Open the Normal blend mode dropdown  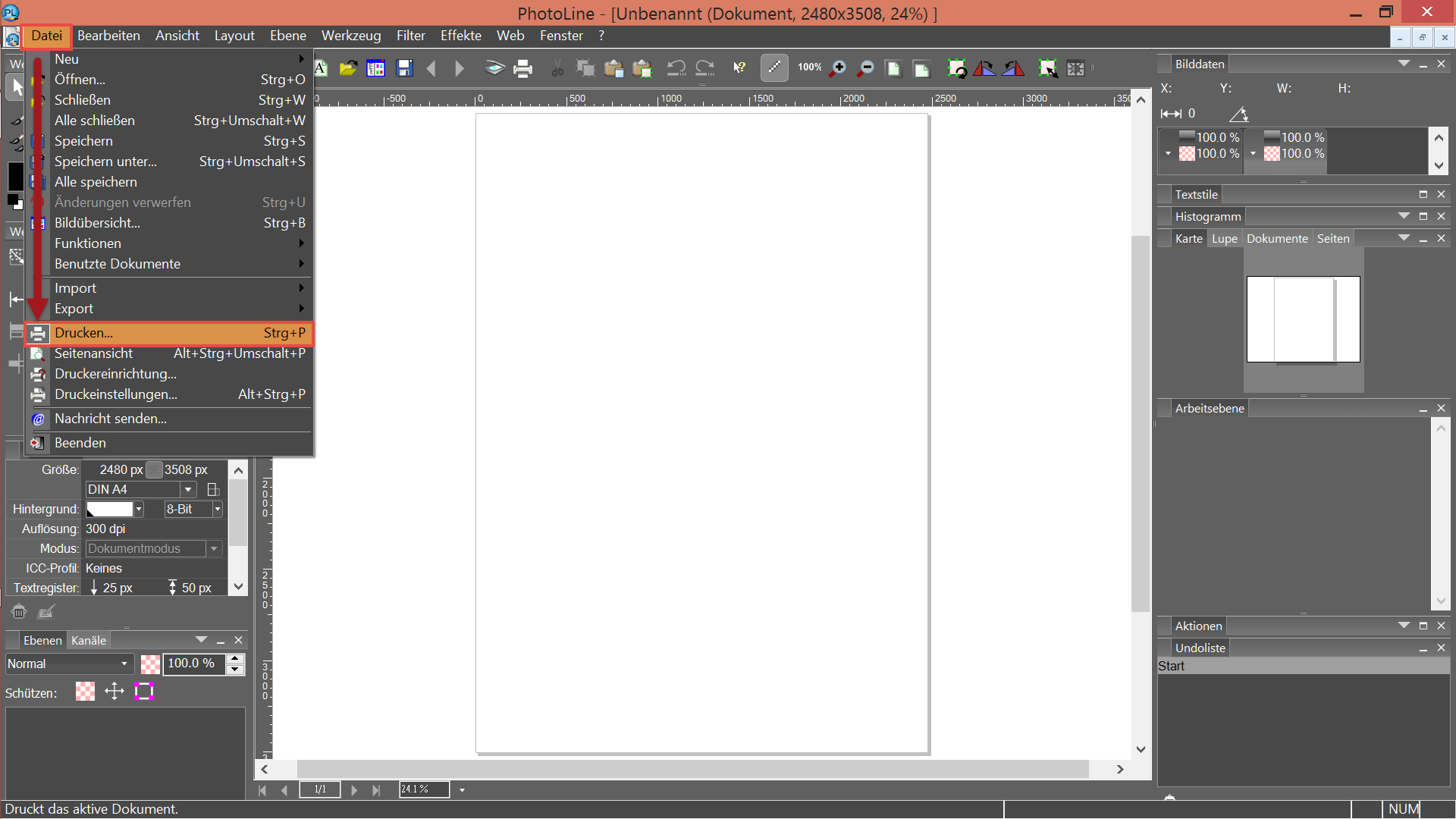tap(70, 664)
